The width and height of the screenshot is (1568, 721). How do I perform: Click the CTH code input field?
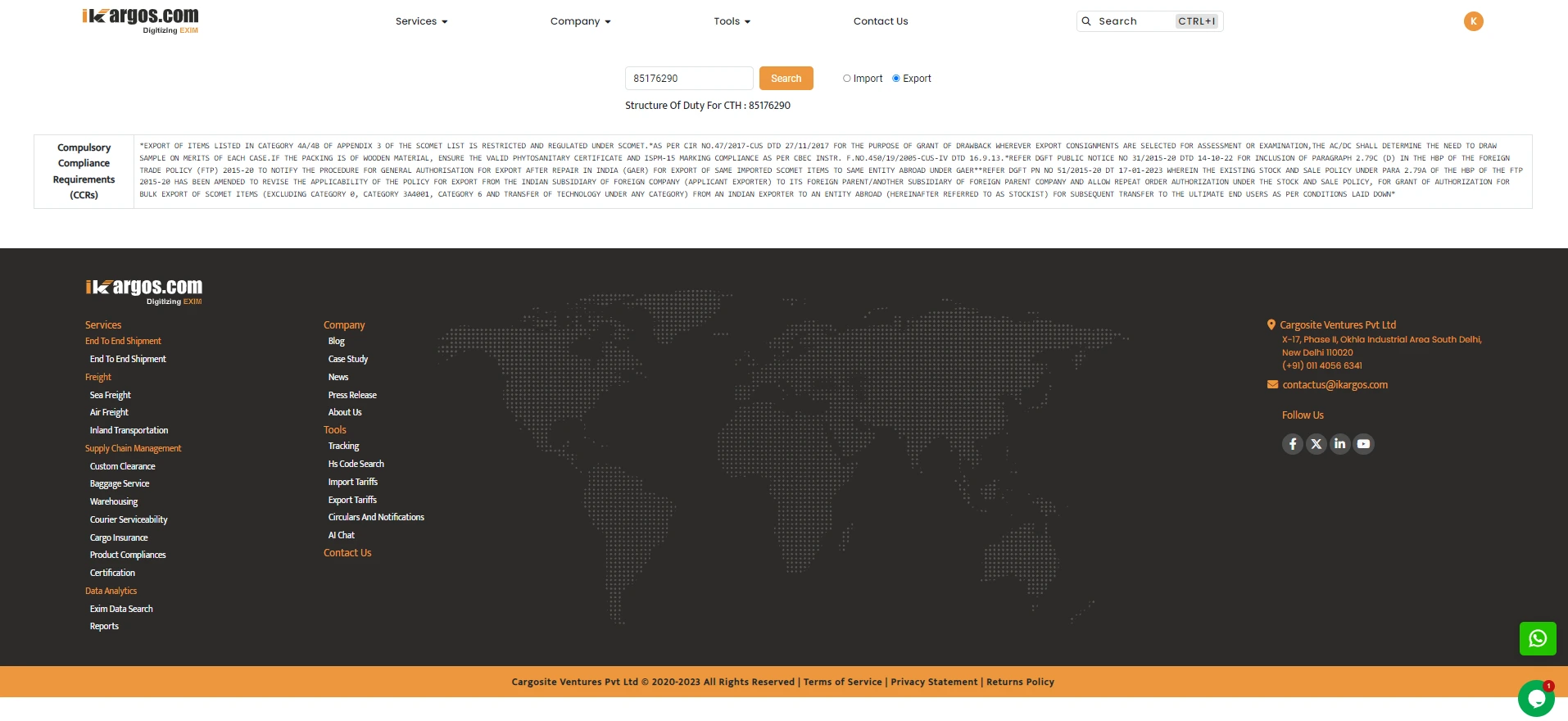tap(688, 79)
